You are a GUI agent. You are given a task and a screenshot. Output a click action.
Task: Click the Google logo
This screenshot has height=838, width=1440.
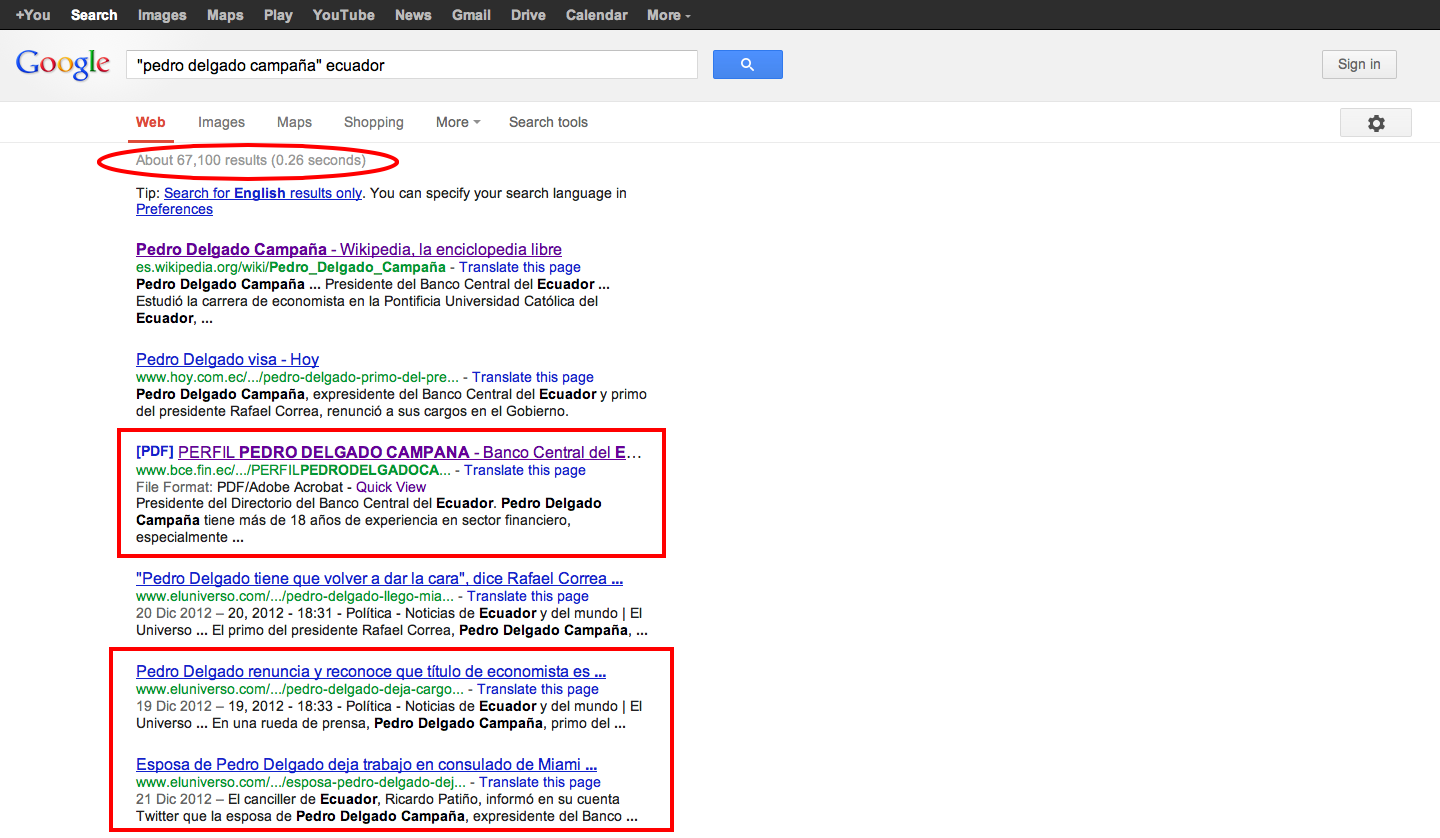pyautogui.click(x=63, y=64)
